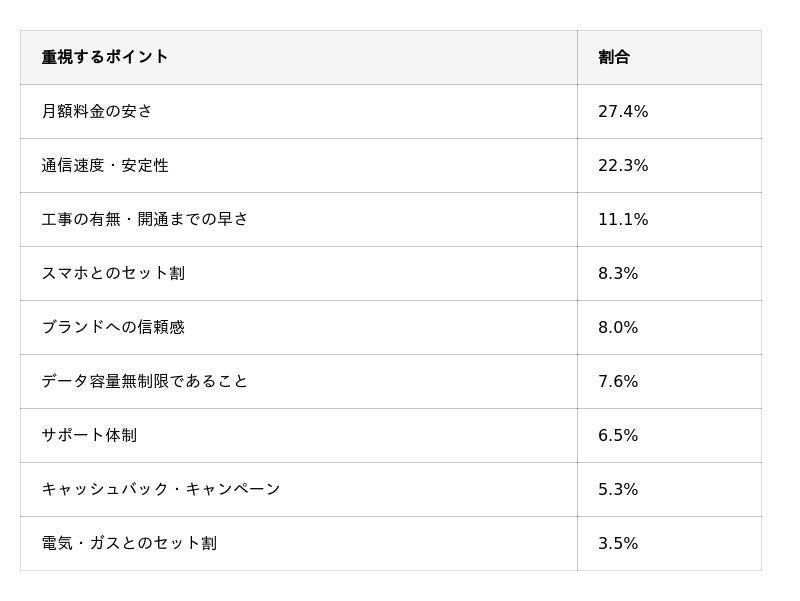Image resolution: width=800 pixels, height=601 pixels.
Task: Click the 11.1% value cell
Action: [x=669, y=219]
